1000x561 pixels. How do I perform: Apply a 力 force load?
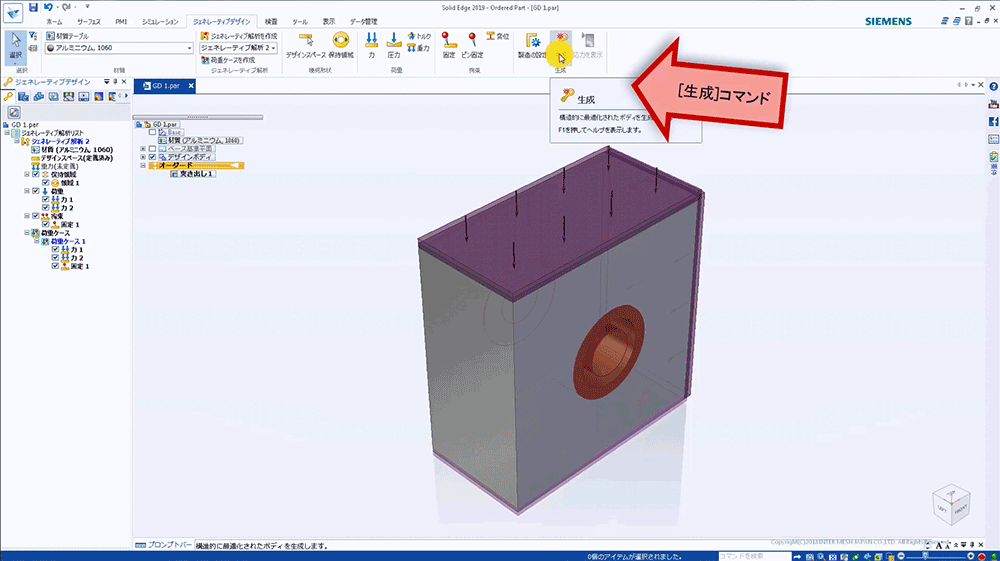[x=371, y=46]
